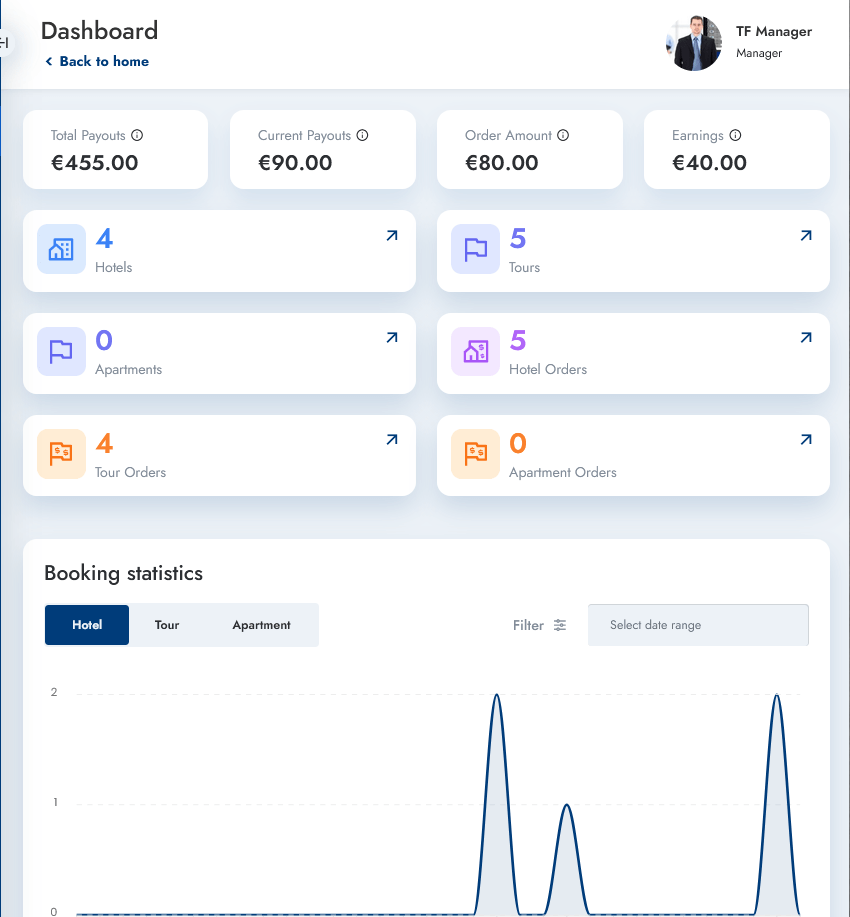The height and width of the screenshot is (917, 850).
Task: Click the Dashboard heading
Action: [x=99, y=31]
